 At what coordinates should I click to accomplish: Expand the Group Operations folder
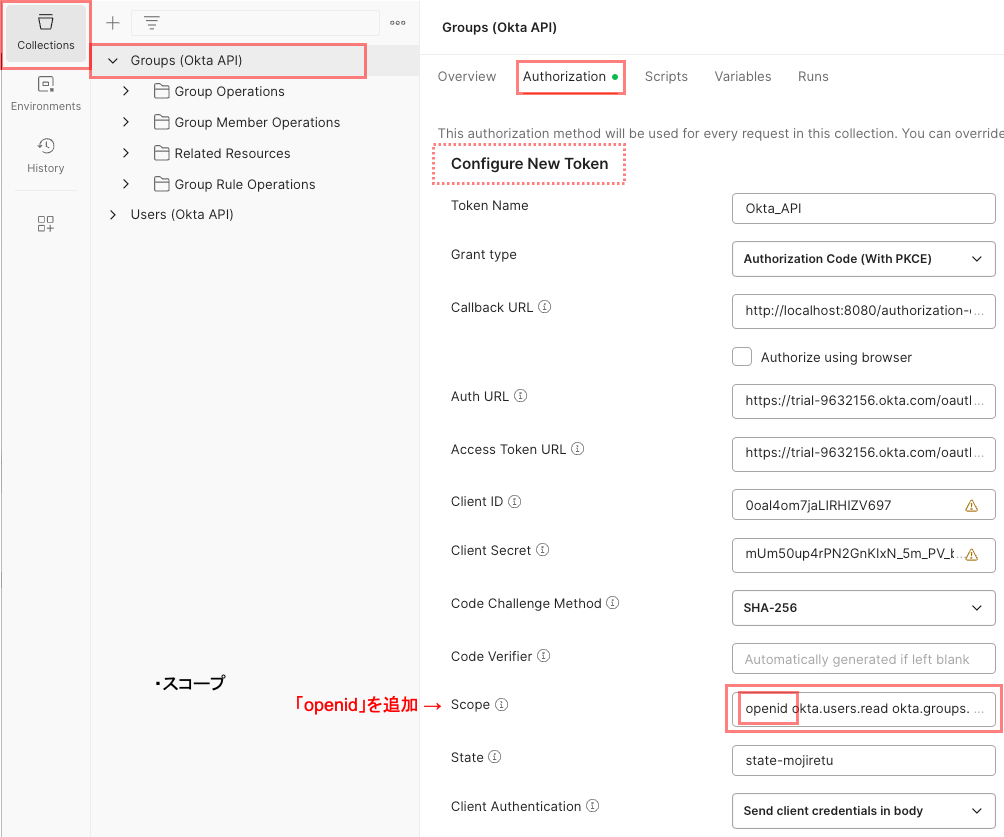click(x=126, y=91)
